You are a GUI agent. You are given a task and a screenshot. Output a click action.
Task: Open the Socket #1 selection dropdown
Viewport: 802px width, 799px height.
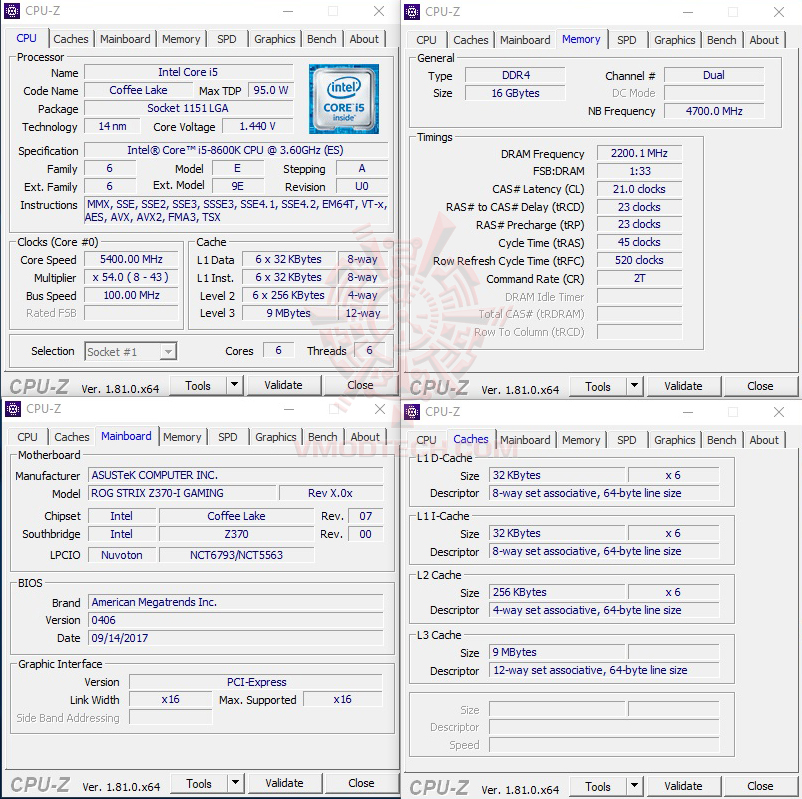click(168, 351)
